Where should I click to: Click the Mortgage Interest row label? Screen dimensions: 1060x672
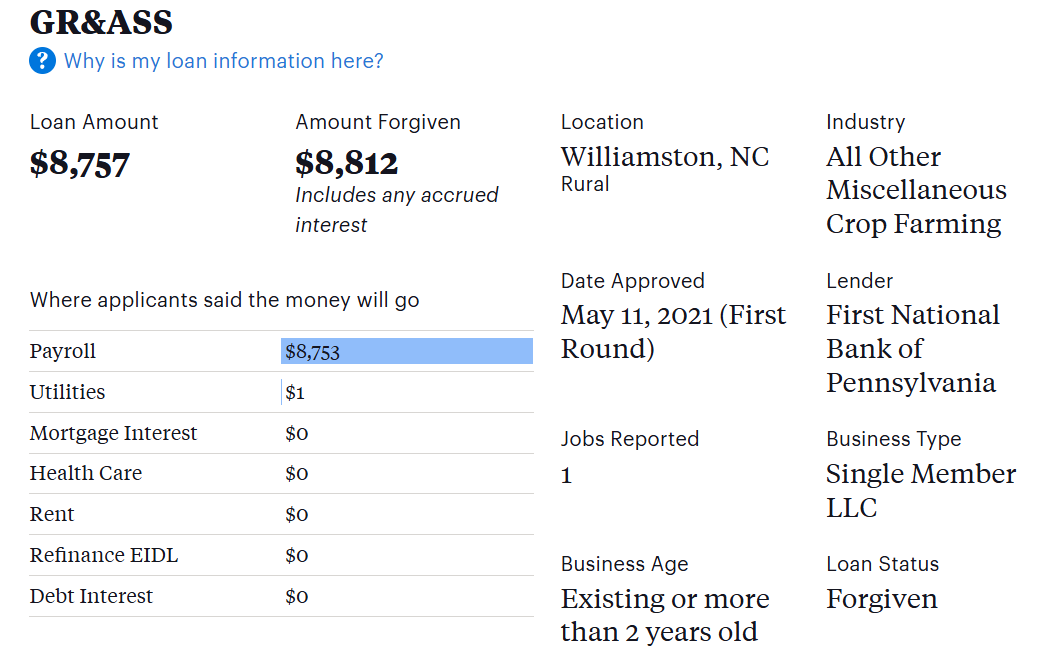coord(113,433)
